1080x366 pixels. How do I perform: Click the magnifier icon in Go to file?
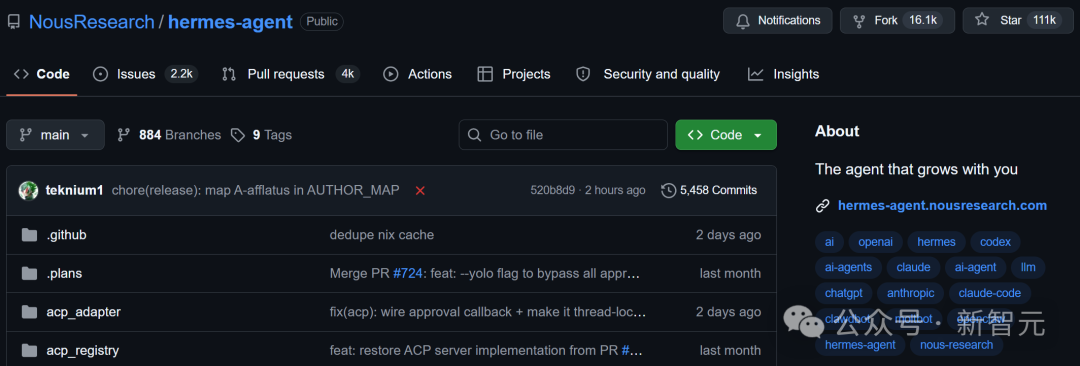pos(474,135)
